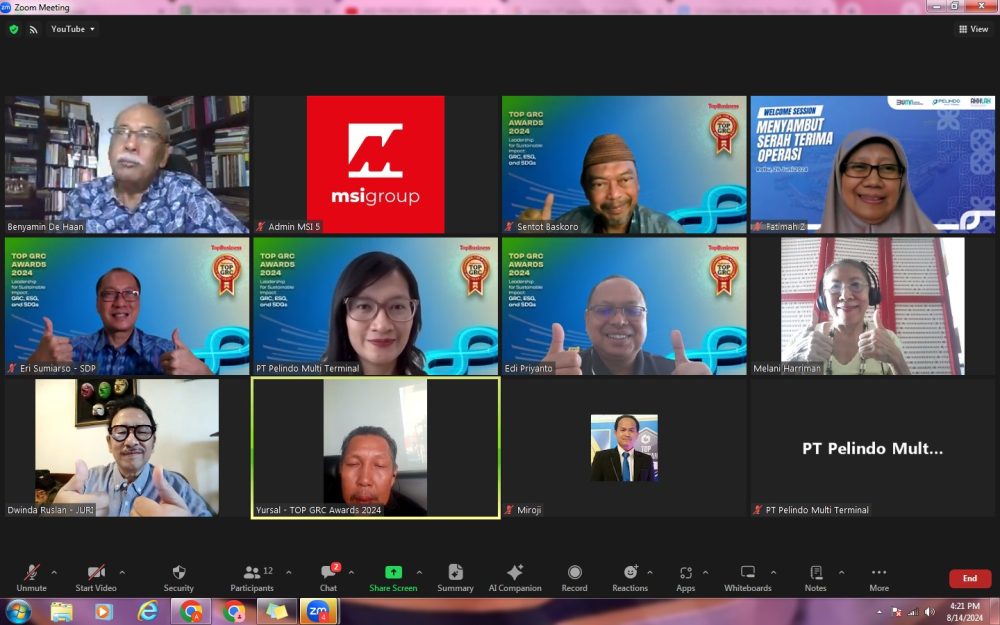Screen dimensions: 1000x625
Task: Expand Notes options arrow
Action: [x=842, y=573]
